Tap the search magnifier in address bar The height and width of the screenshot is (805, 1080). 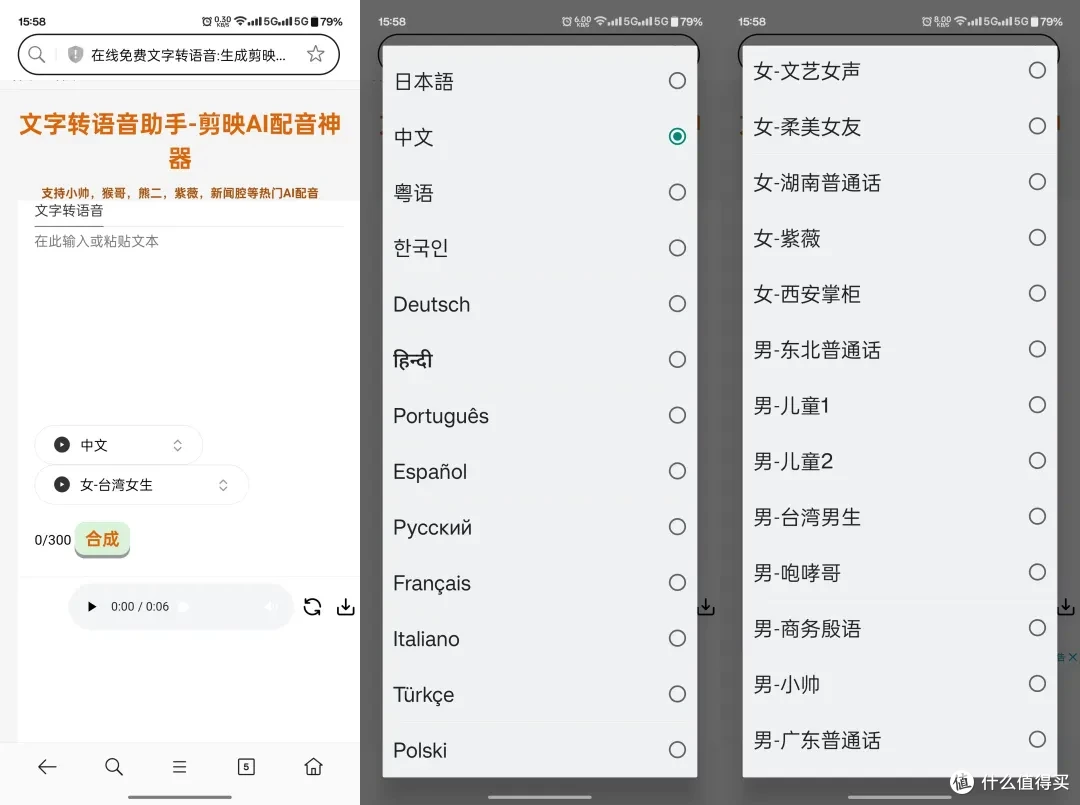coord(37,54)
